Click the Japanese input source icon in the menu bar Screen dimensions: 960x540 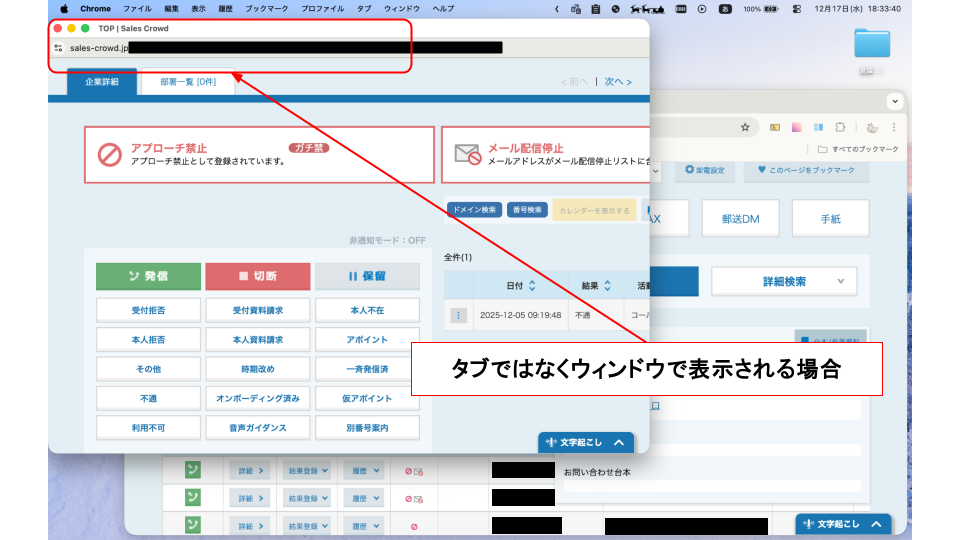point(752,8)
